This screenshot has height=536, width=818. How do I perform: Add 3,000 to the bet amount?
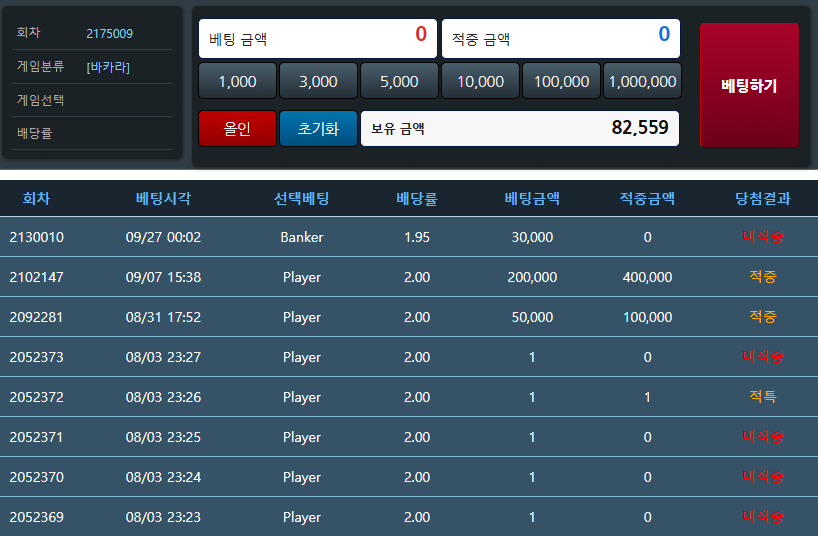318,81
